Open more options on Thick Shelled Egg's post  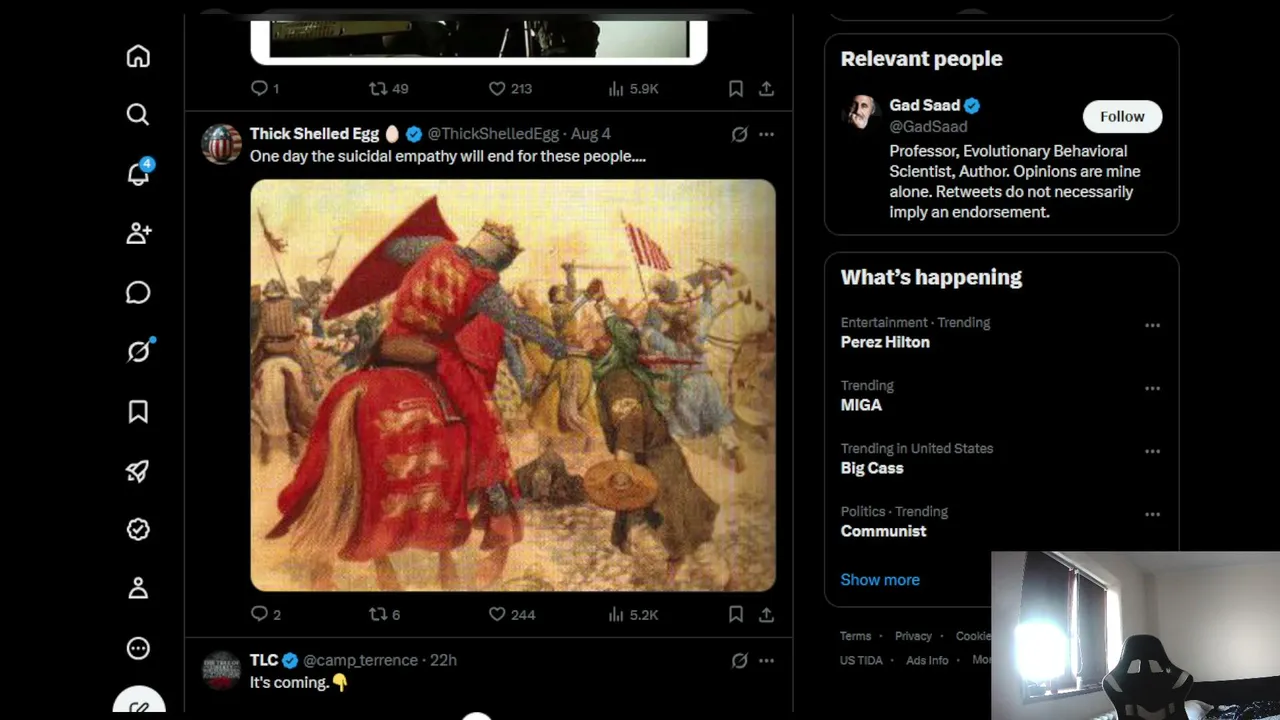[x=766, y=134]
